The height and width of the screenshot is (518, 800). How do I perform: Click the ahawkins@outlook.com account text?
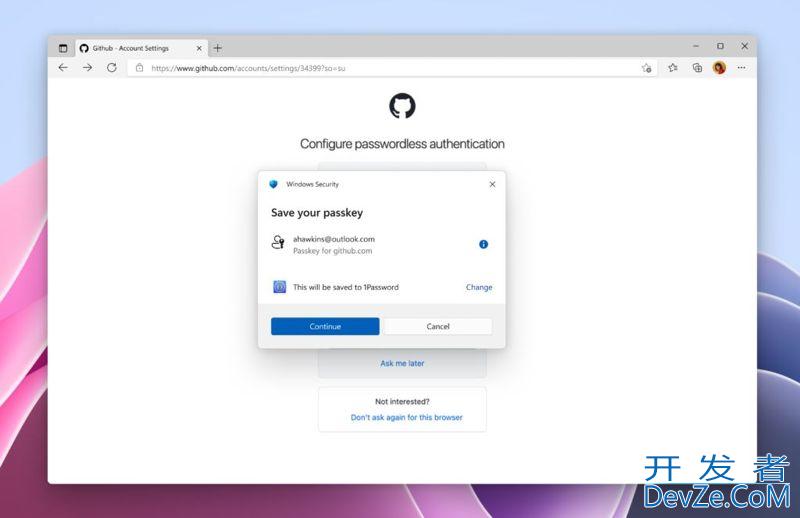click(x=334, y=239)
